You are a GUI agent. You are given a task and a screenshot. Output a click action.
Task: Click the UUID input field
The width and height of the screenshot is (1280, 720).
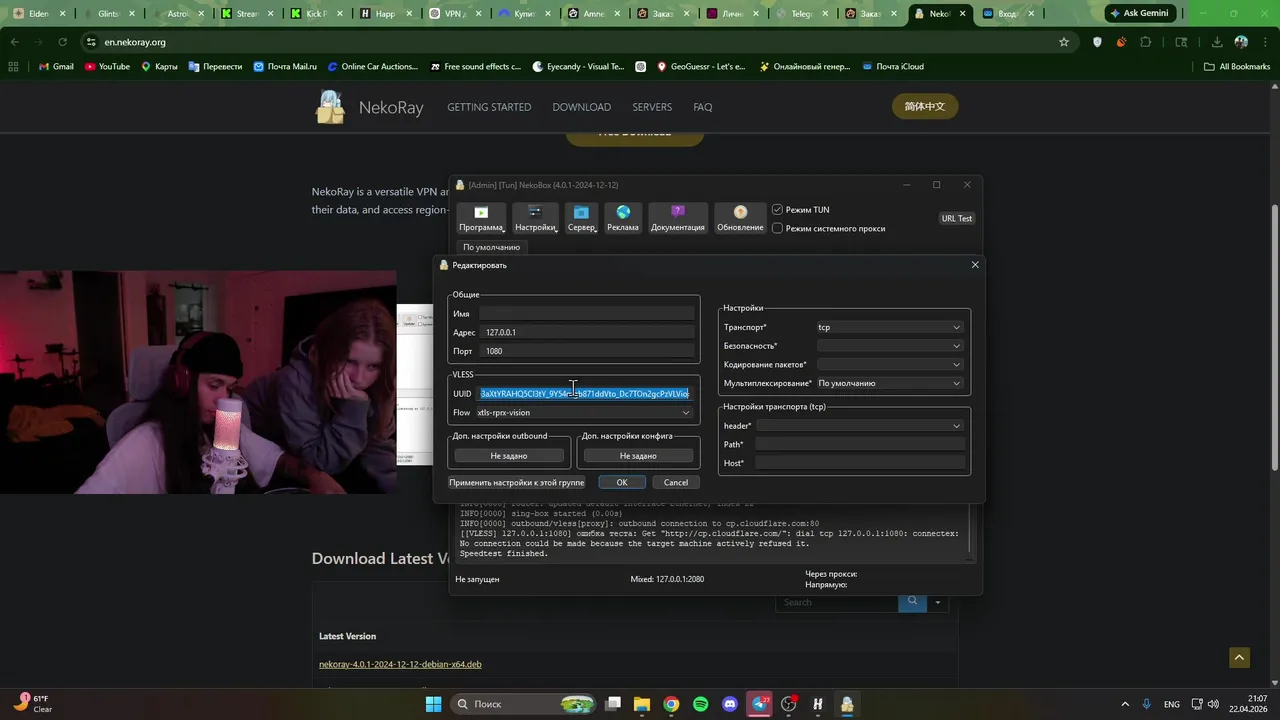585,394
